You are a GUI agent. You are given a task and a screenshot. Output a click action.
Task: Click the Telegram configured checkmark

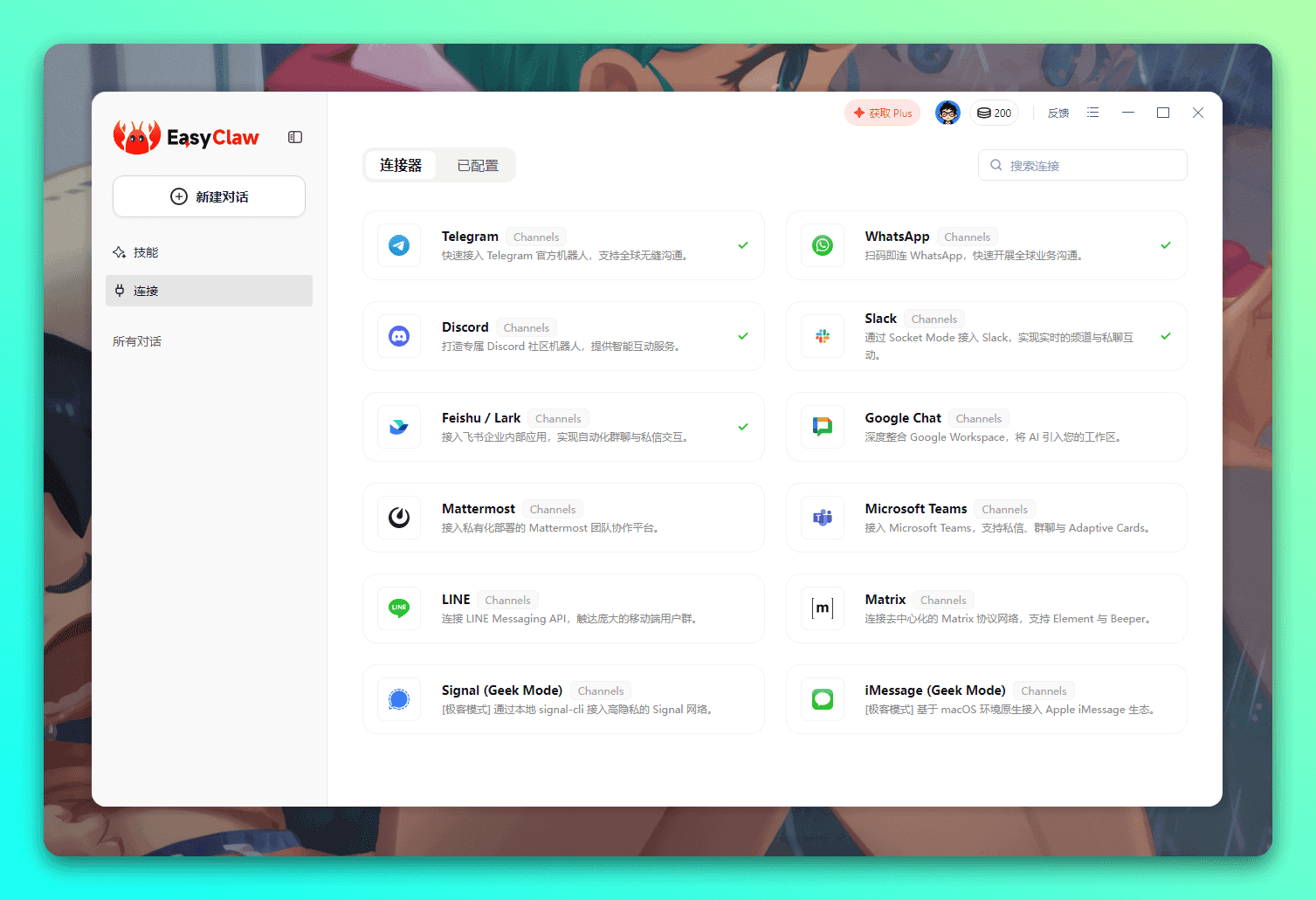tap(743, 245)
